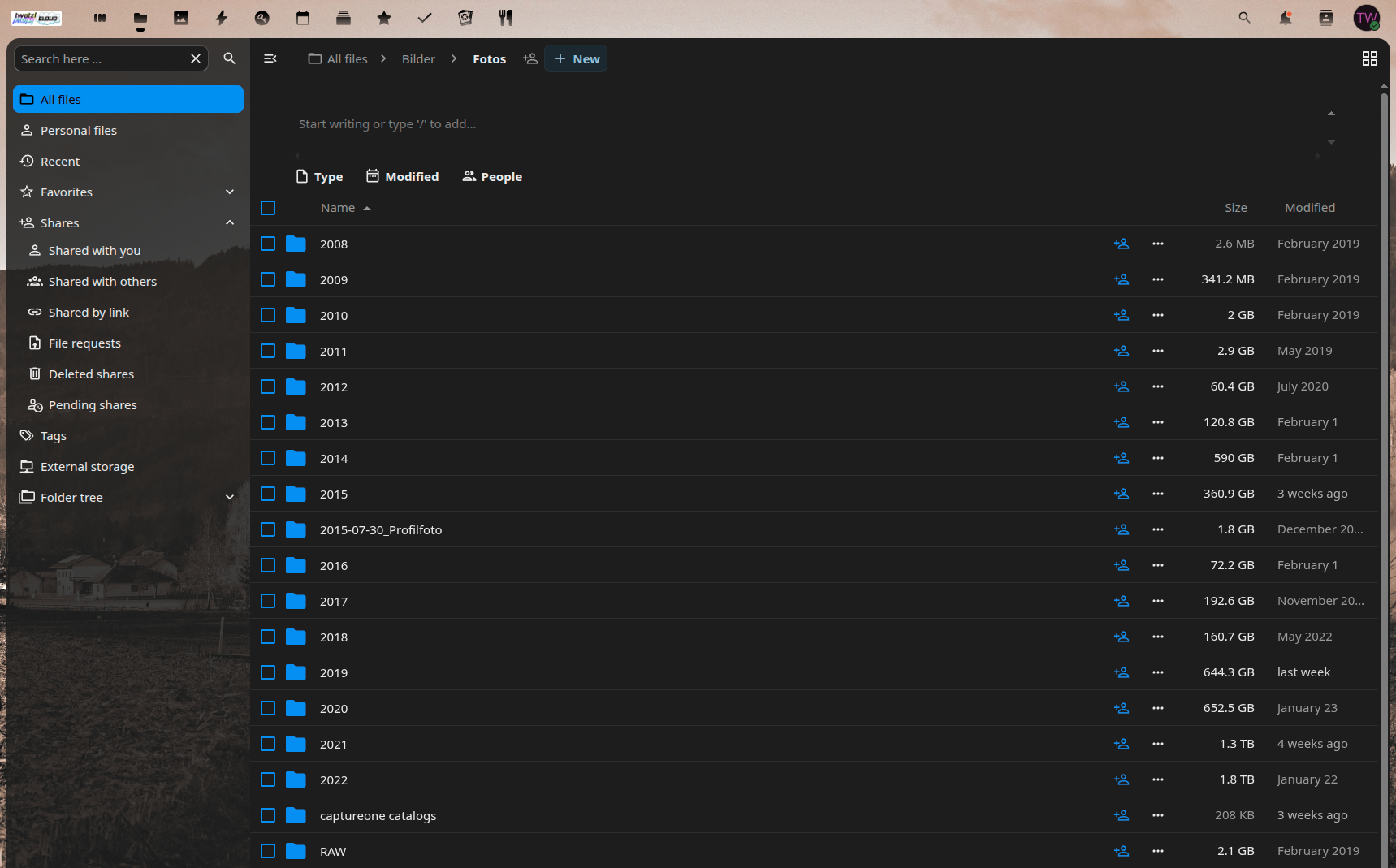Click share icon for folder 2014

pyautogui.click(x=1121, y=458)
